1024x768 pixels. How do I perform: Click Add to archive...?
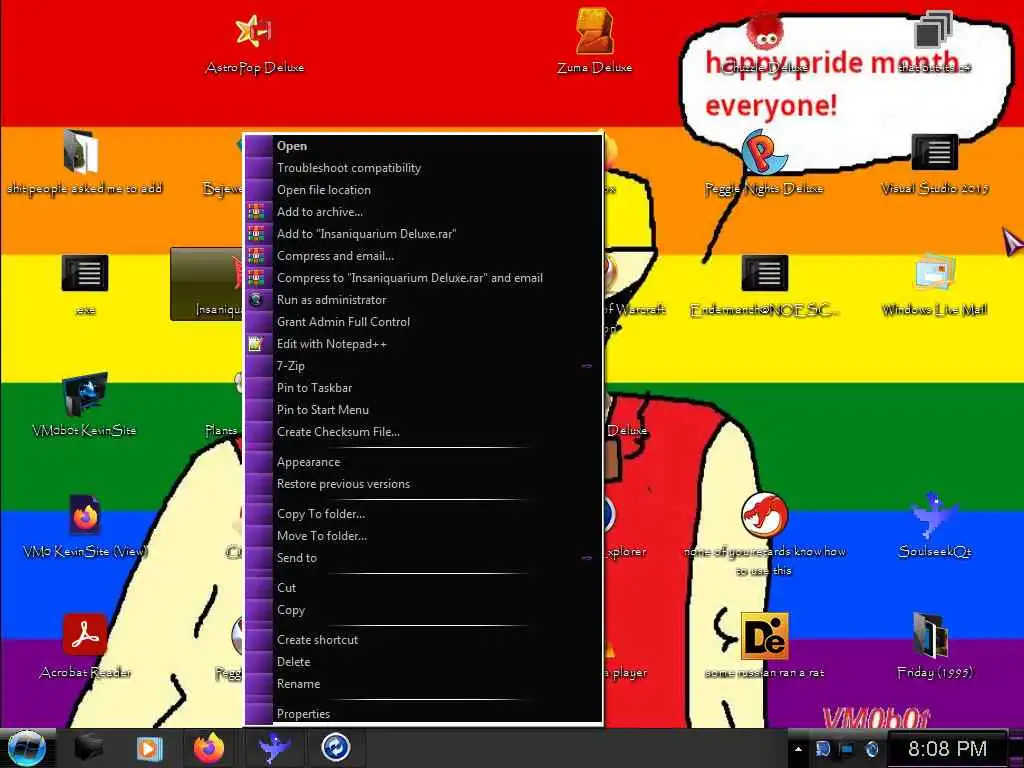pyautogui.click(x=423, y=212)
